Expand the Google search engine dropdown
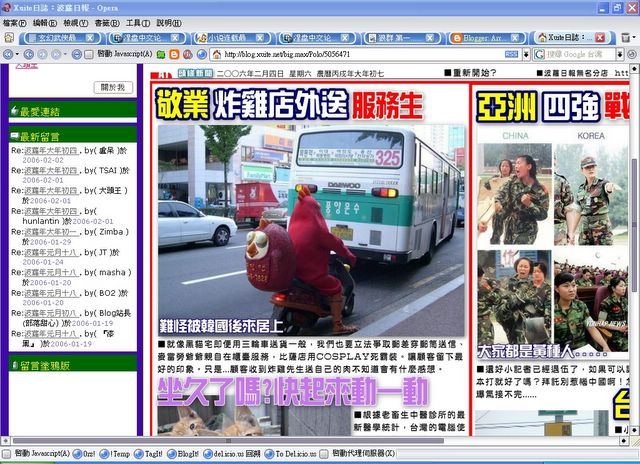This screenshot has width=640, height=464. click(620, 54)
